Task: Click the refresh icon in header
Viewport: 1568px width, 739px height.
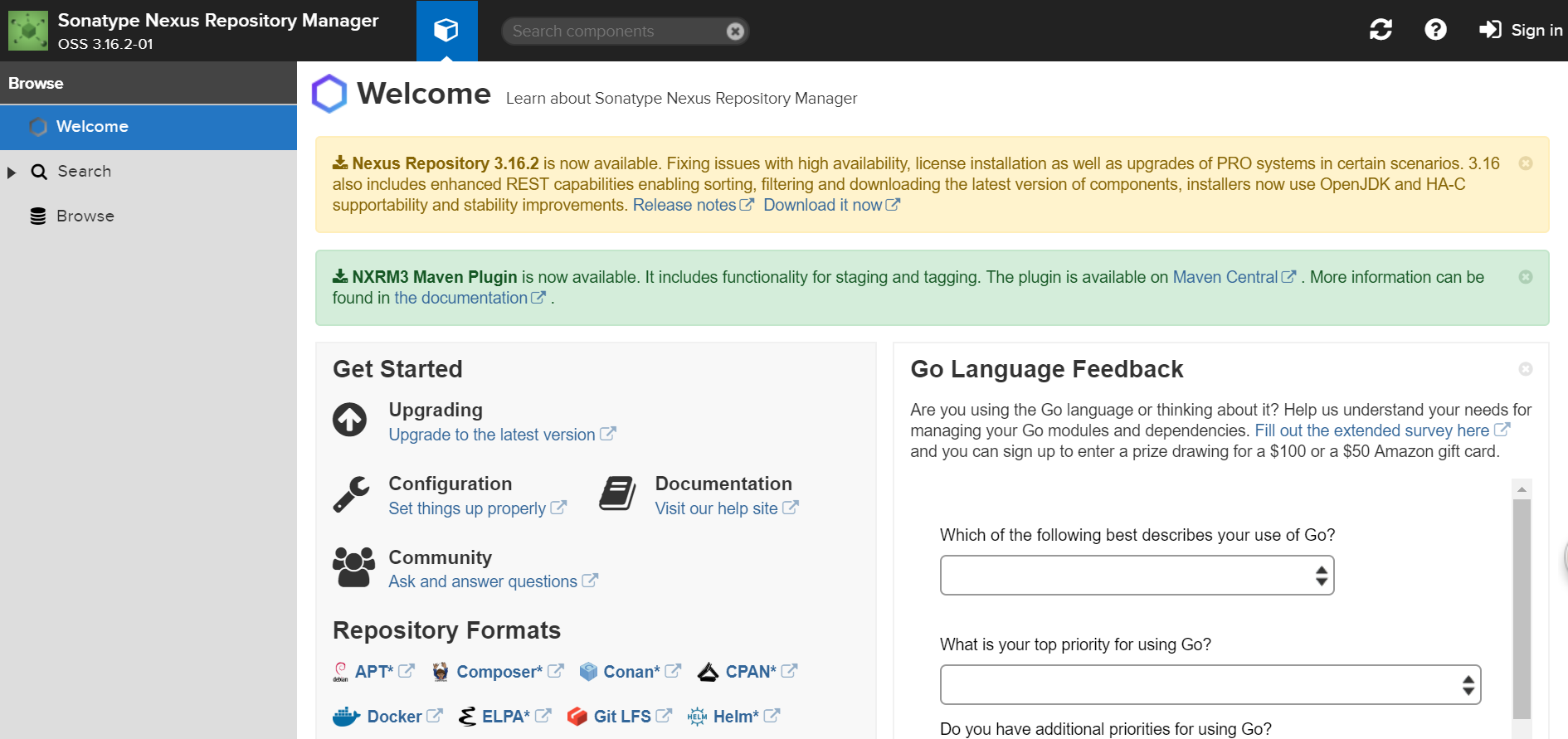Action: point(1381,30)
